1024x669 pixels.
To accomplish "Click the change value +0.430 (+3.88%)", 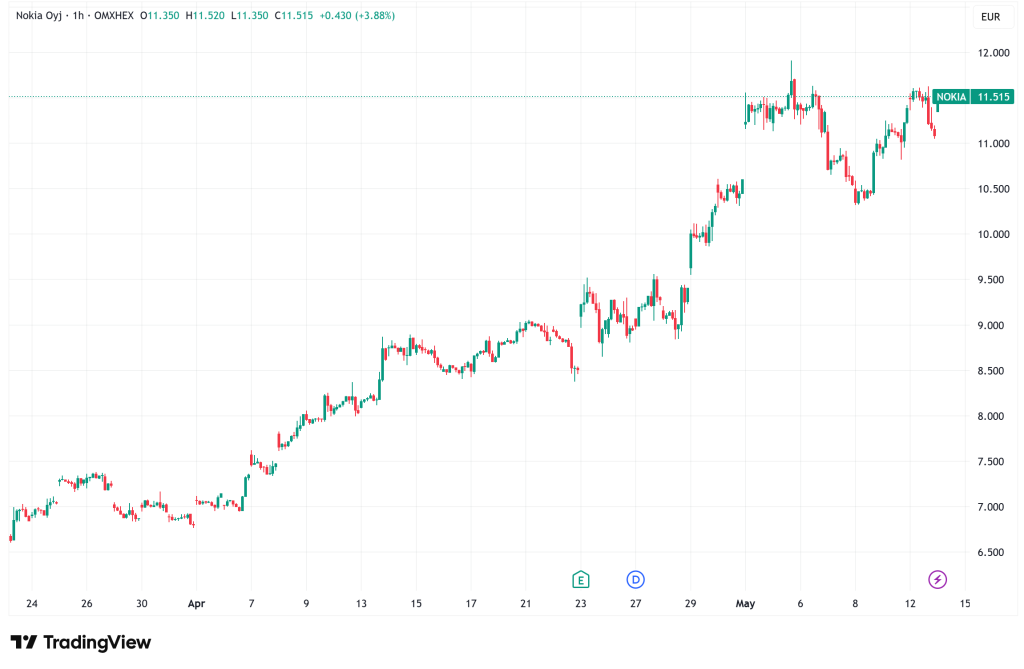I will click(357, 16).
